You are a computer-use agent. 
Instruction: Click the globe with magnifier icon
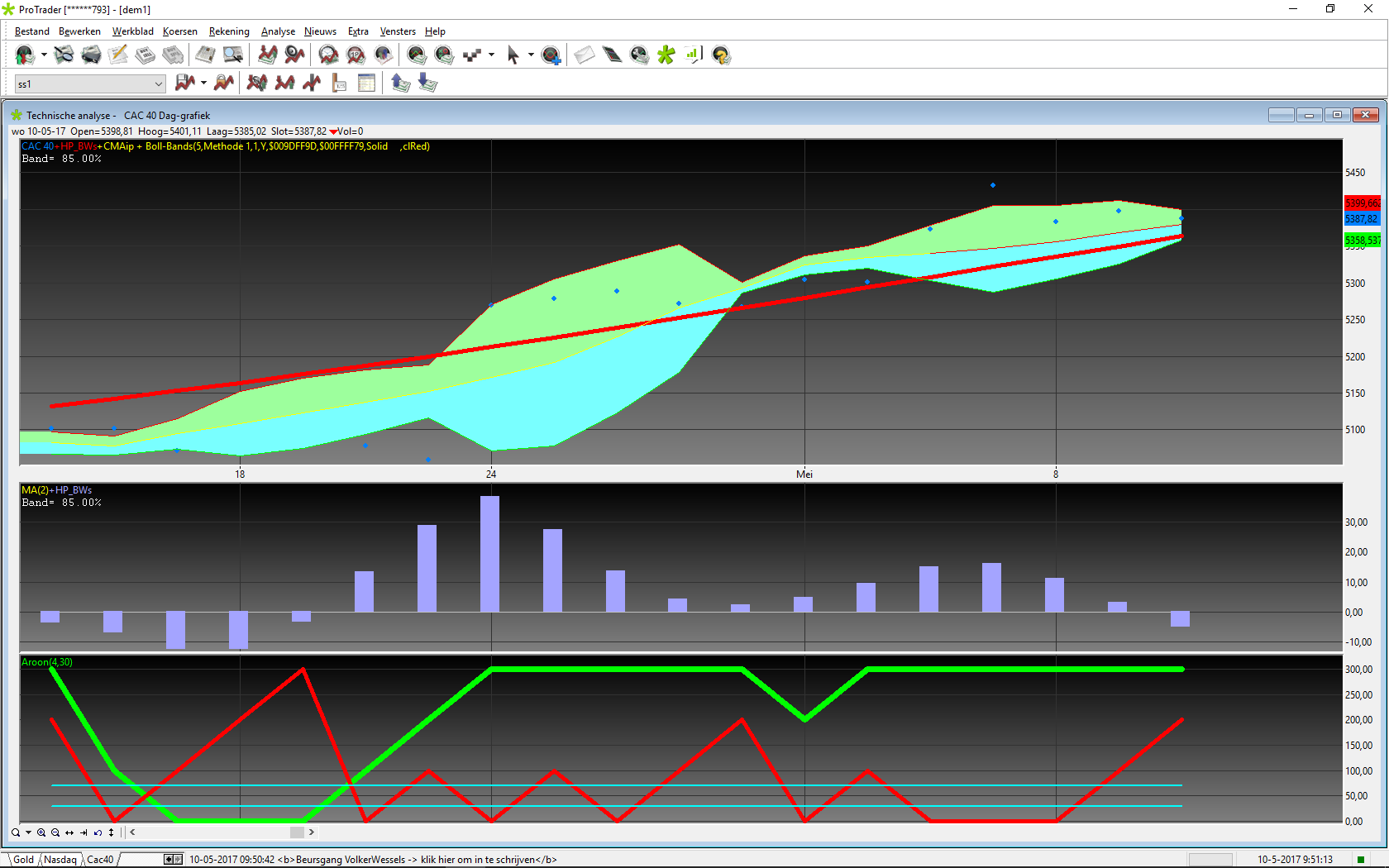tap(639, 55)
